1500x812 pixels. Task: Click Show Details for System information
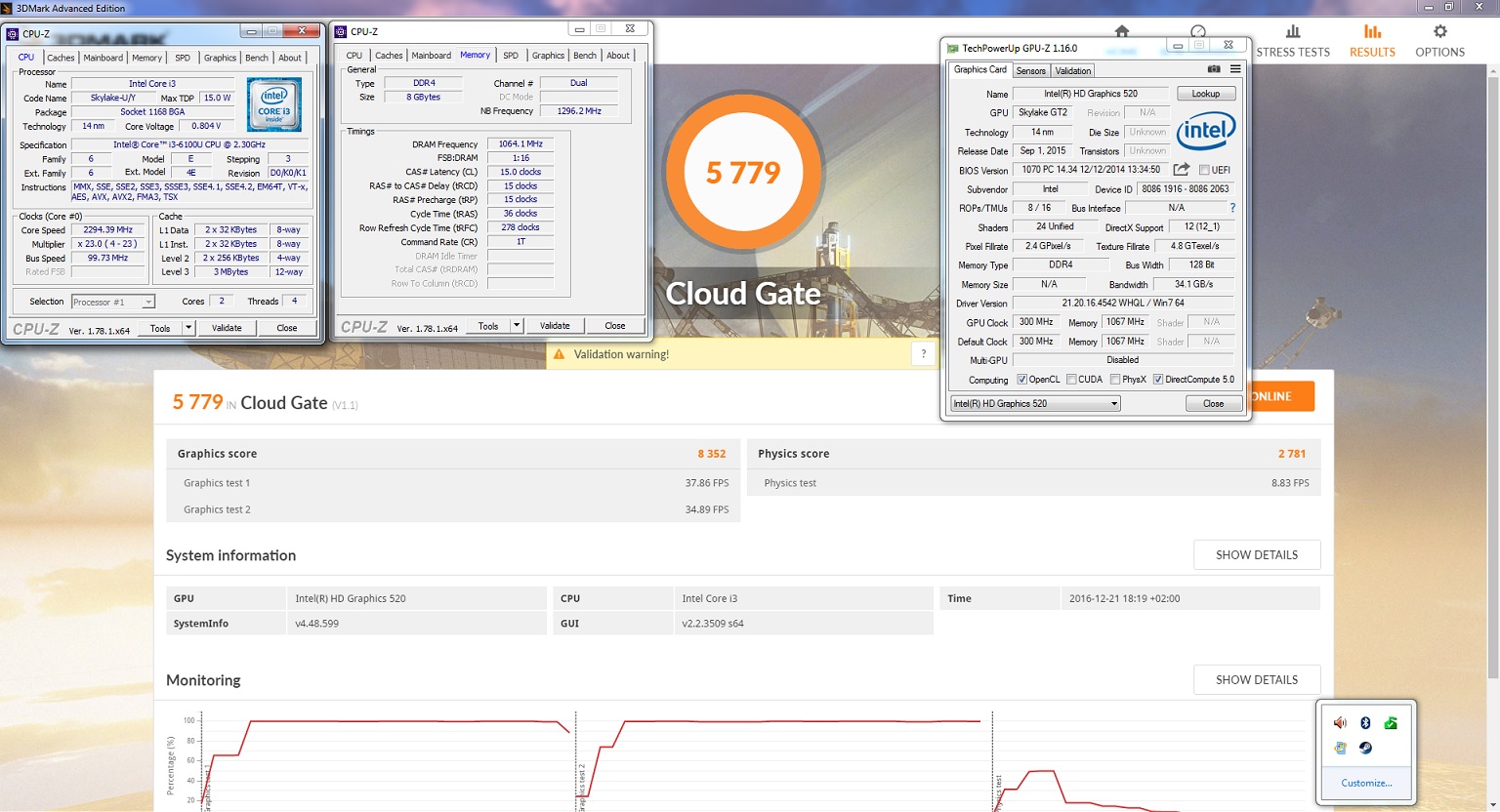click(1257, 554)
